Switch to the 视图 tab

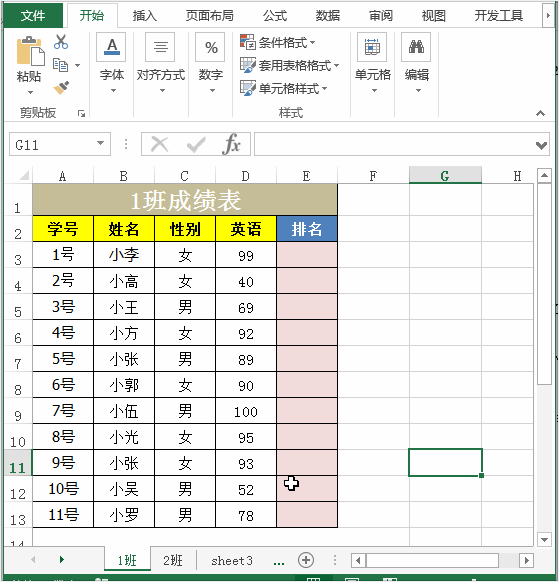434,16
